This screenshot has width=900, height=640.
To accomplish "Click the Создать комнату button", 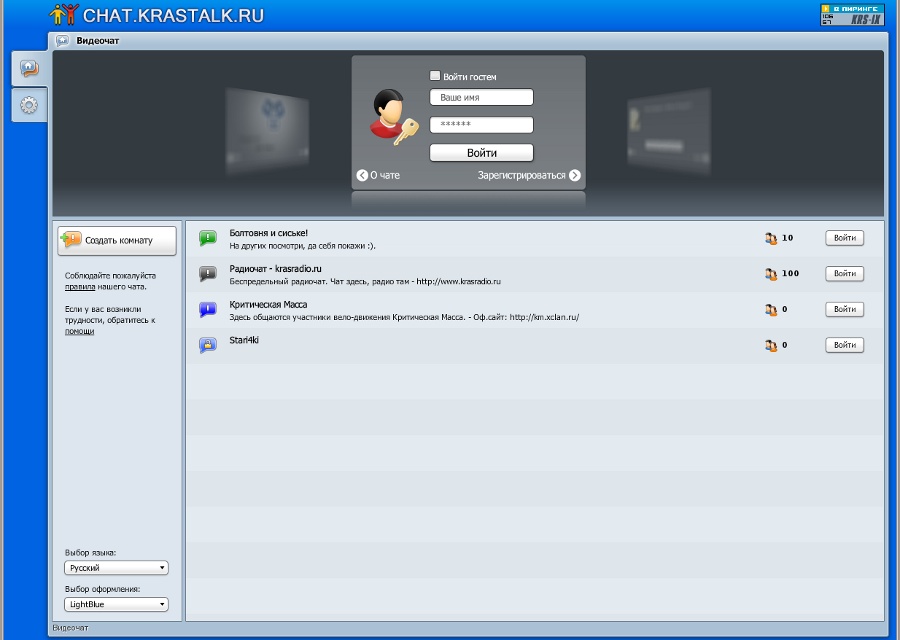I will pyautogui.click(x=117, y=240).
